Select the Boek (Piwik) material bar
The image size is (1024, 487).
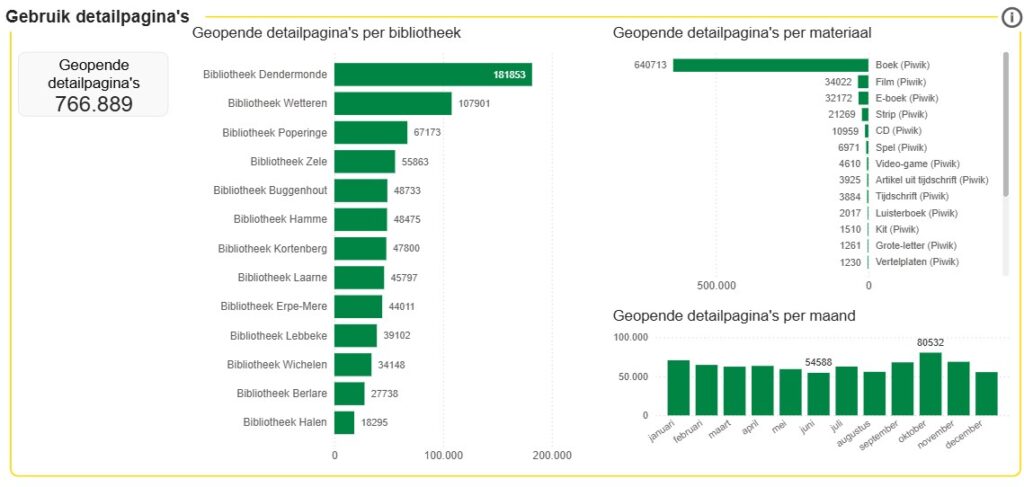pos(770,66)
